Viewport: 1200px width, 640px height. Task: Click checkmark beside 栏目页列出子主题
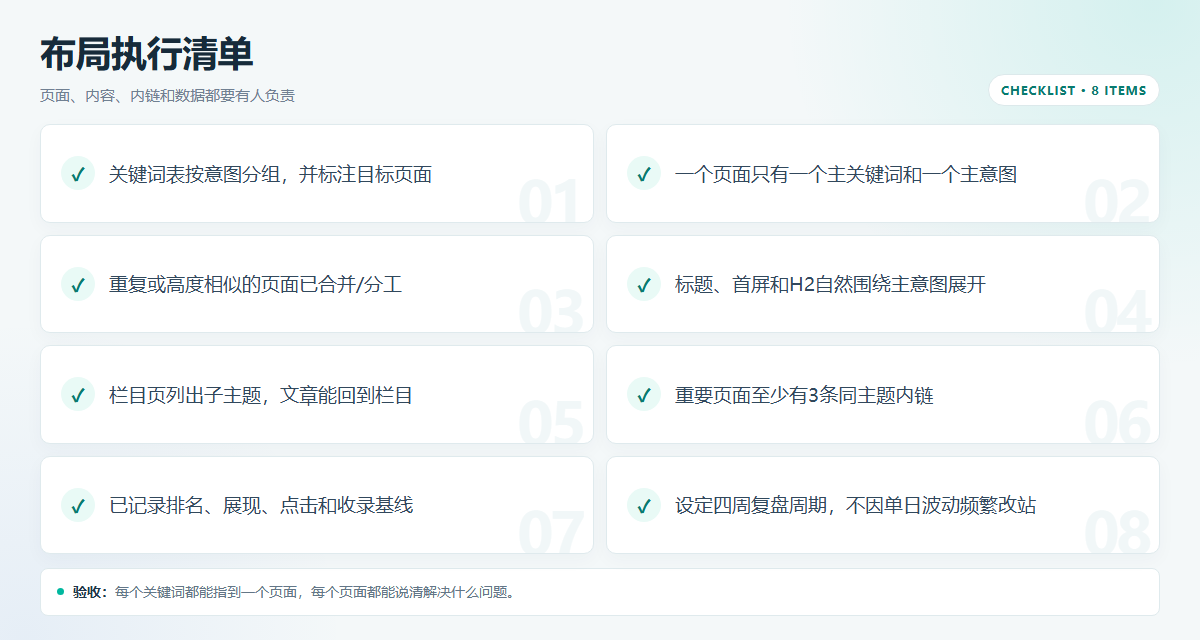78,395
